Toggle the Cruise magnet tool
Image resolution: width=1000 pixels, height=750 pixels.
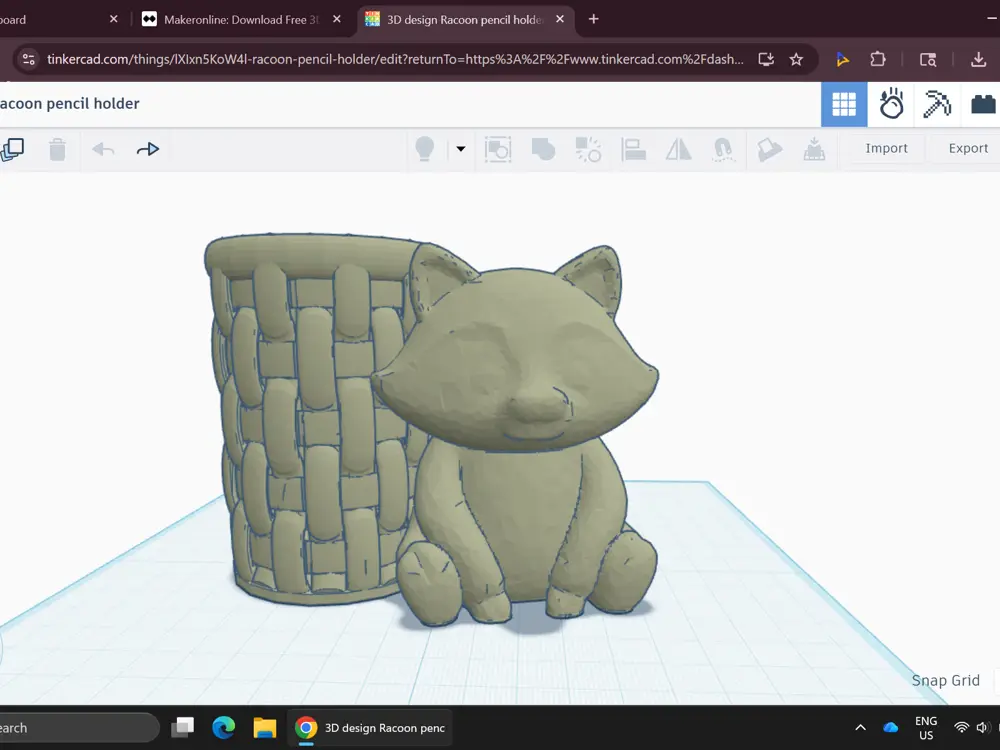tap(723, 149)
